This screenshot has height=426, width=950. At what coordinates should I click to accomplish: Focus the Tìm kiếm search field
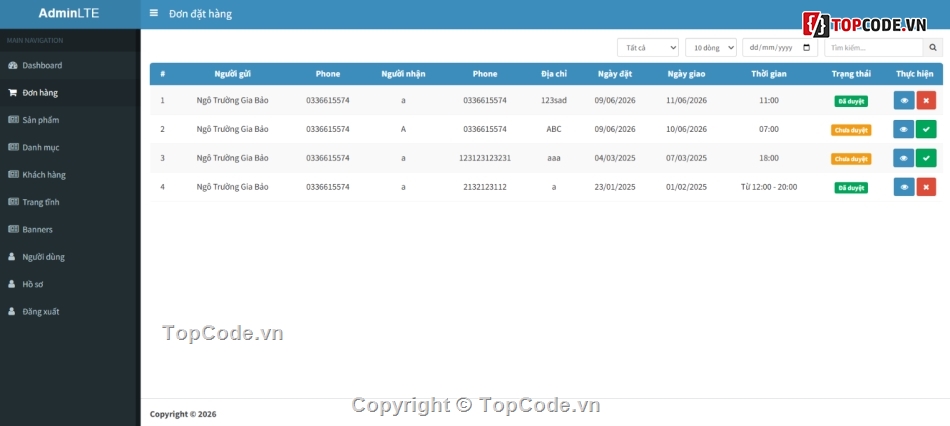click(x=874, y=47)
